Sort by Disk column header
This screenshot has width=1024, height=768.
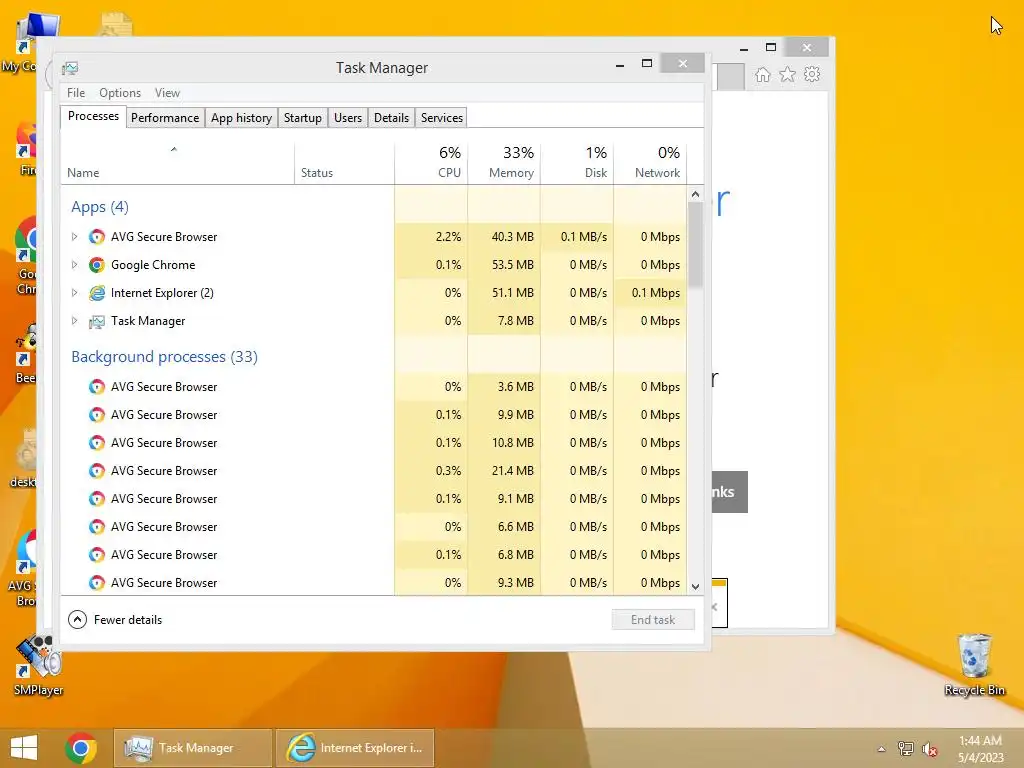click(x=577, y=163)
